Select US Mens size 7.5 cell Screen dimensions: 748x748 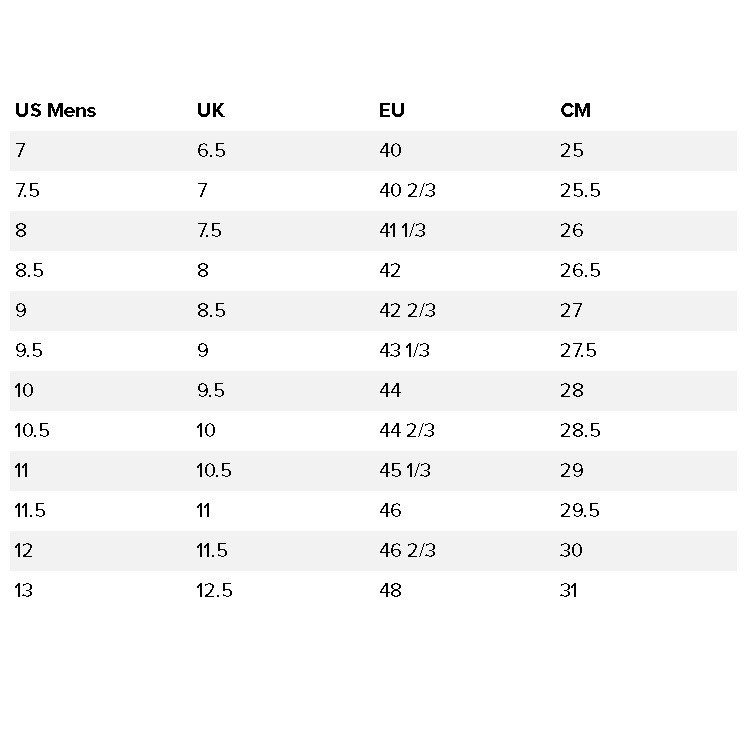(27, 190)
